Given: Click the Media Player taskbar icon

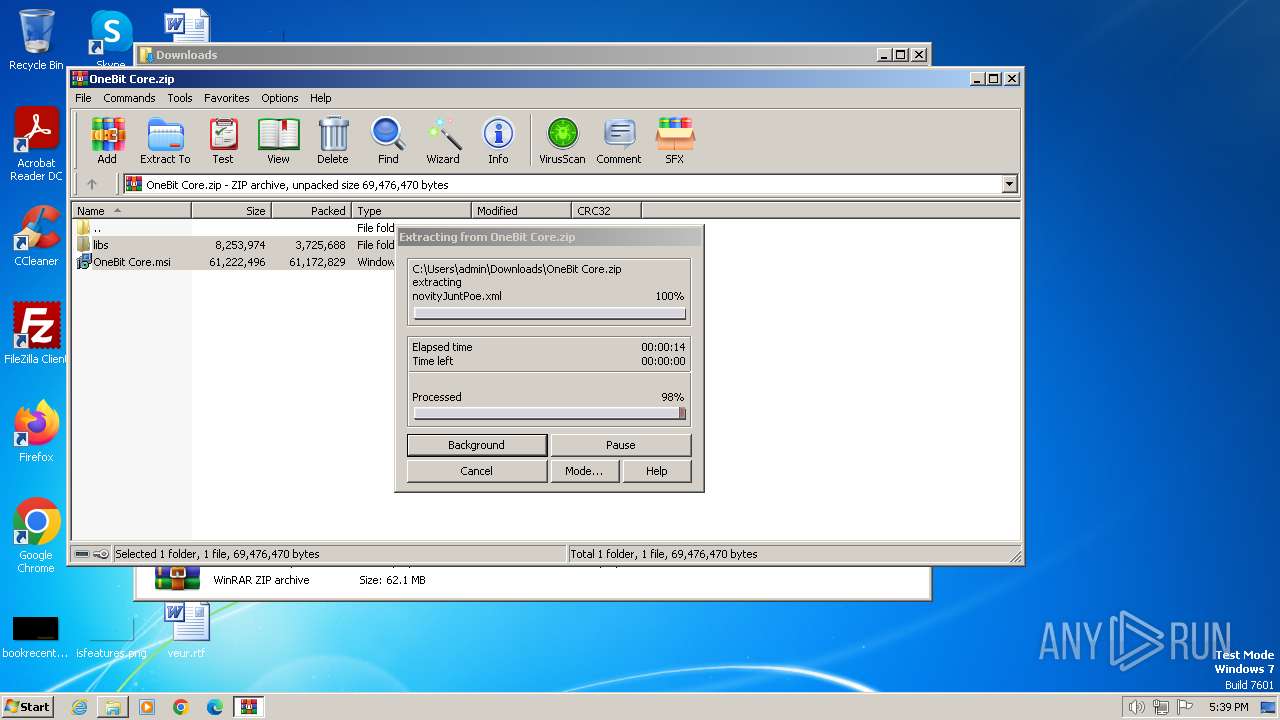Looking at the screenshot, I should [x=147, y=707].
